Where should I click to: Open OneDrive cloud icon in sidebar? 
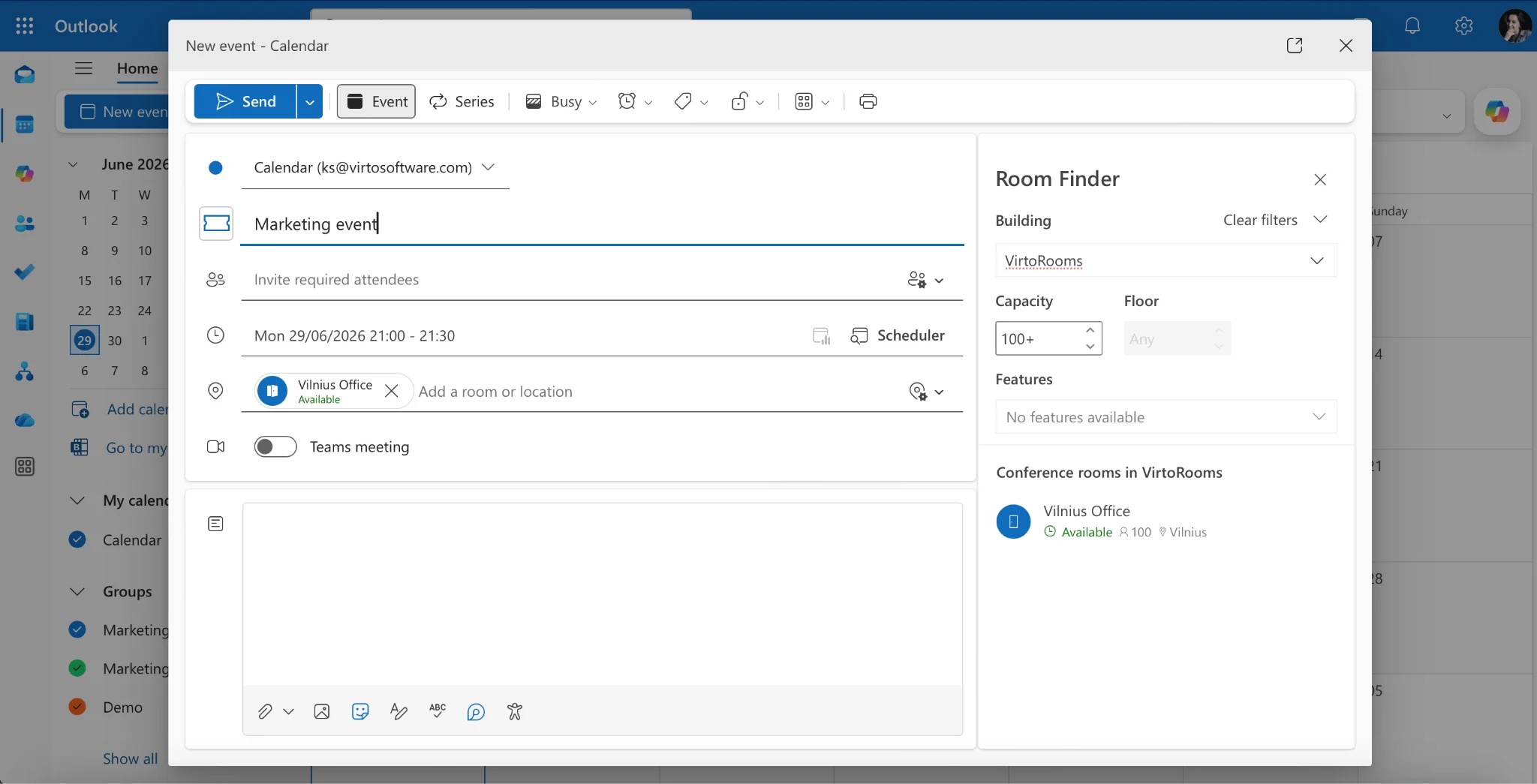click(25, 420)
